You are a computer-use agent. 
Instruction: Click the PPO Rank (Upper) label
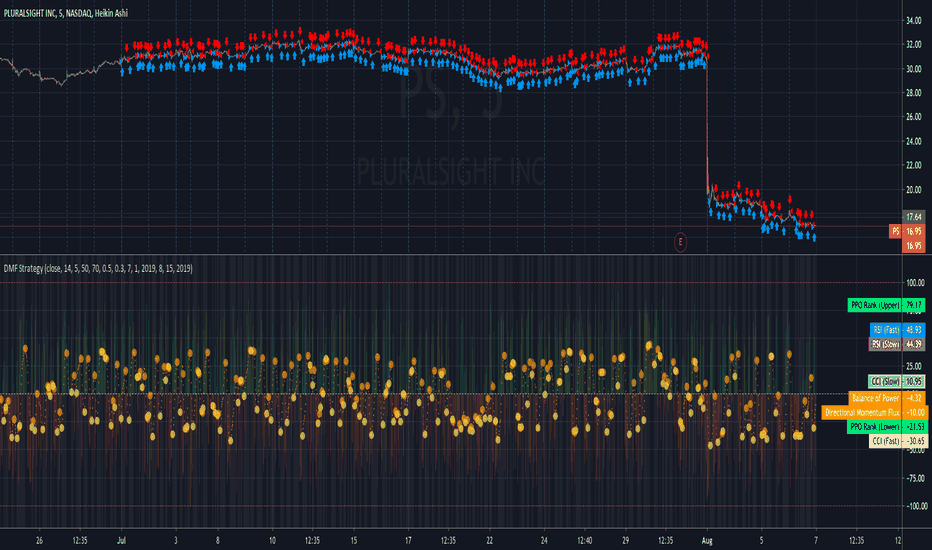(x=874, y=306)
